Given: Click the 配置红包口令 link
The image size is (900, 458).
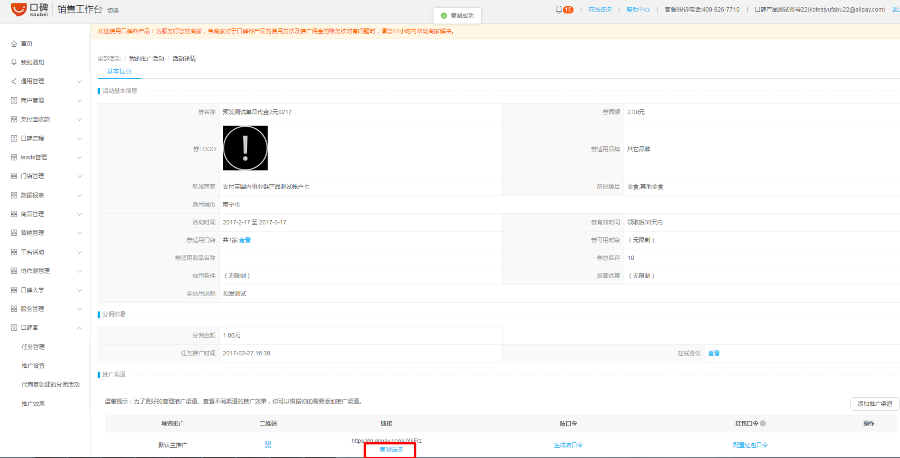Looking at the screenshot, I should pos(750,445).
